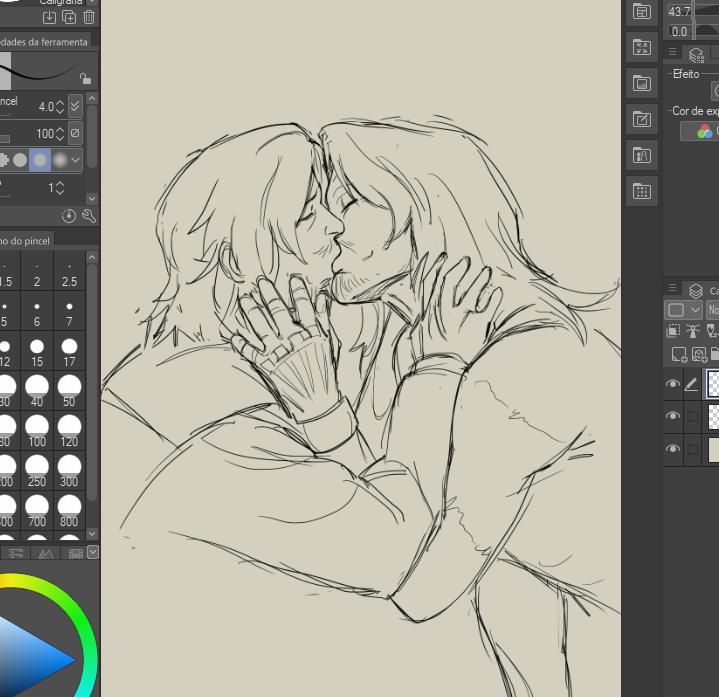Increase or decrease the brush size 4.0 stepper
Viewport: 719px width, 697px height.
point(60,107)
